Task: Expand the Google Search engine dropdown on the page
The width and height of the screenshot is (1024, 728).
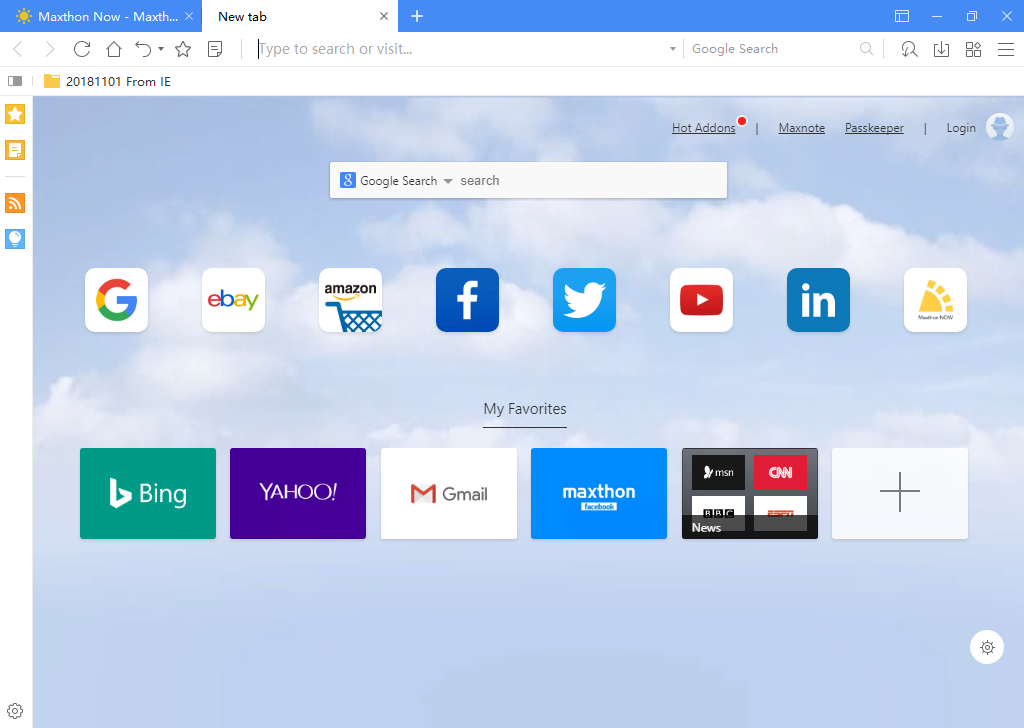Action: point(448,181)
